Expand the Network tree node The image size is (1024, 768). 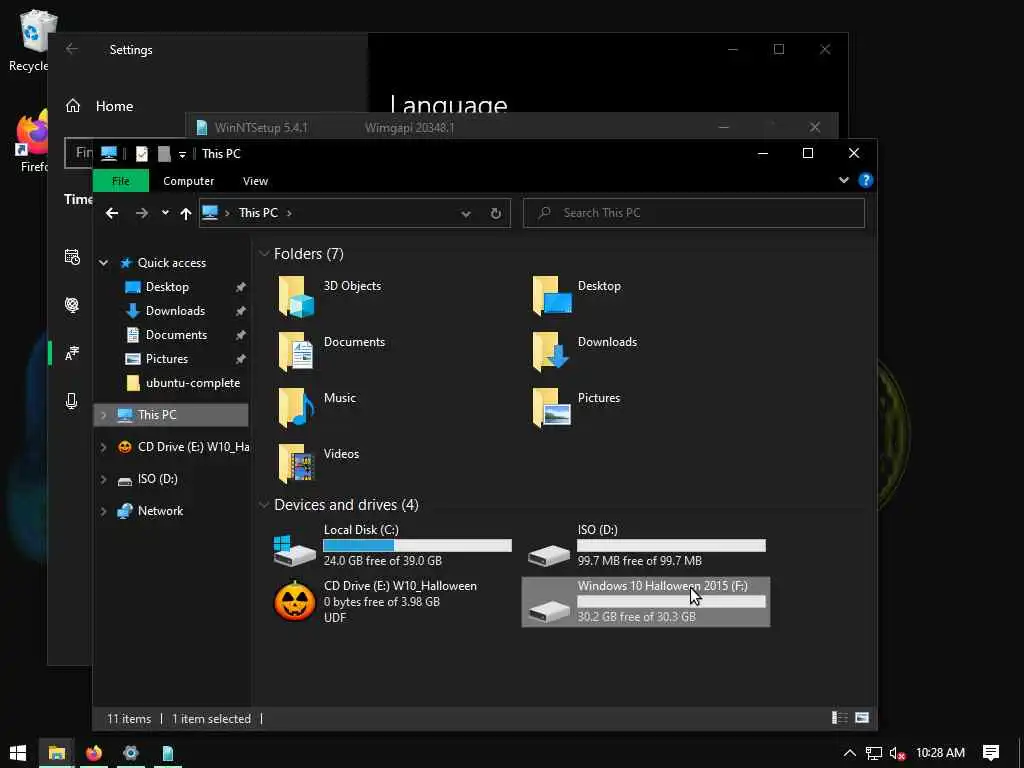point(103,511)
